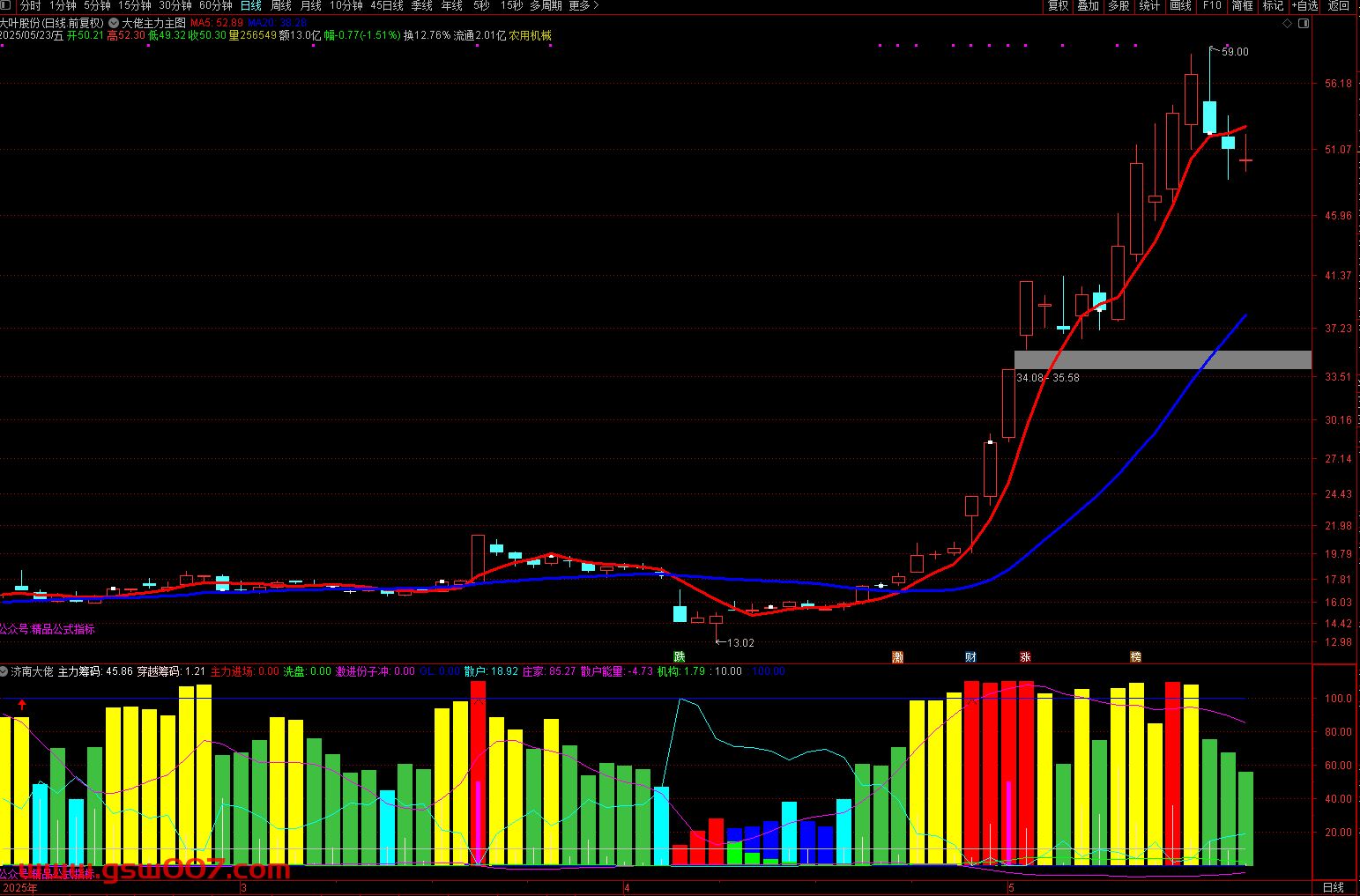The image size is (1360, 896).
Task: Click the 跌 event marker below chart
Action: (679, 657)
